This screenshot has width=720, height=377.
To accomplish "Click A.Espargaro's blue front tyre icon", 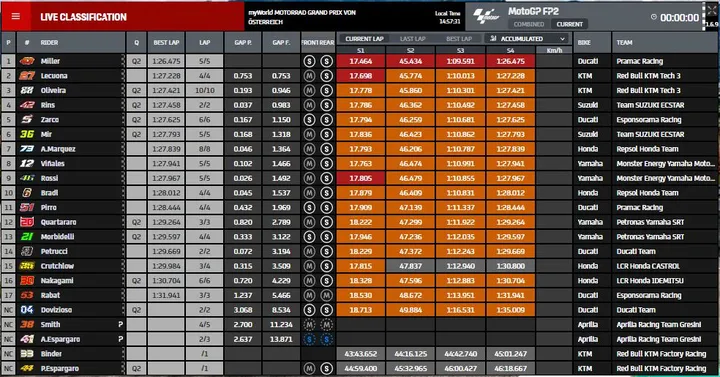I will (309, 339).
